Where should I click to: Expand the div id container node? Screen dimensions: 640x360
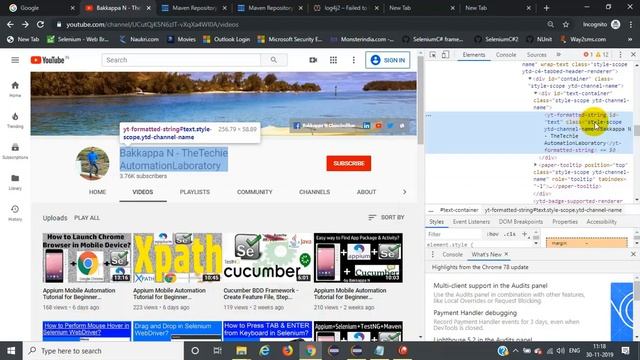pyautogui.click(x=530, y=79)
